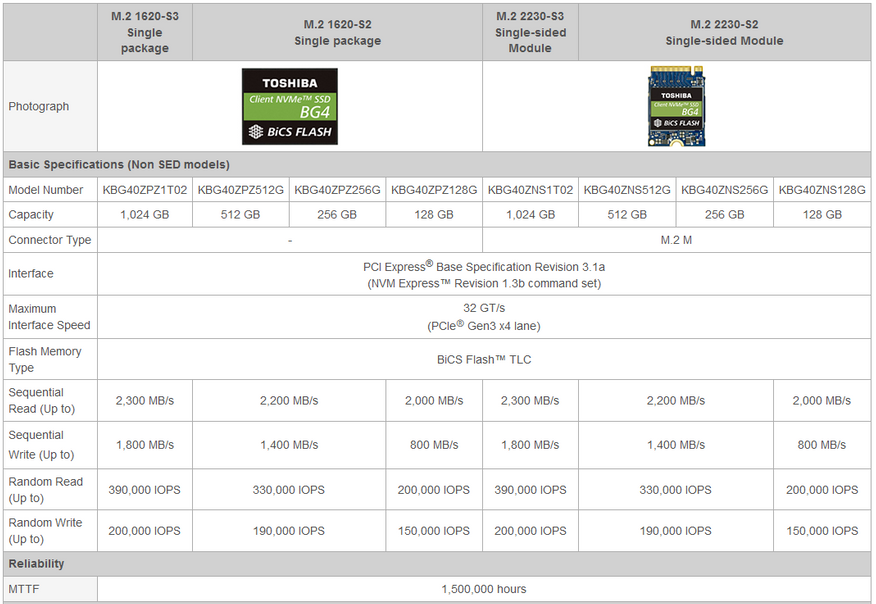Click the 32 GT/s speed value

pyautogui.click(x=484, y=308)
